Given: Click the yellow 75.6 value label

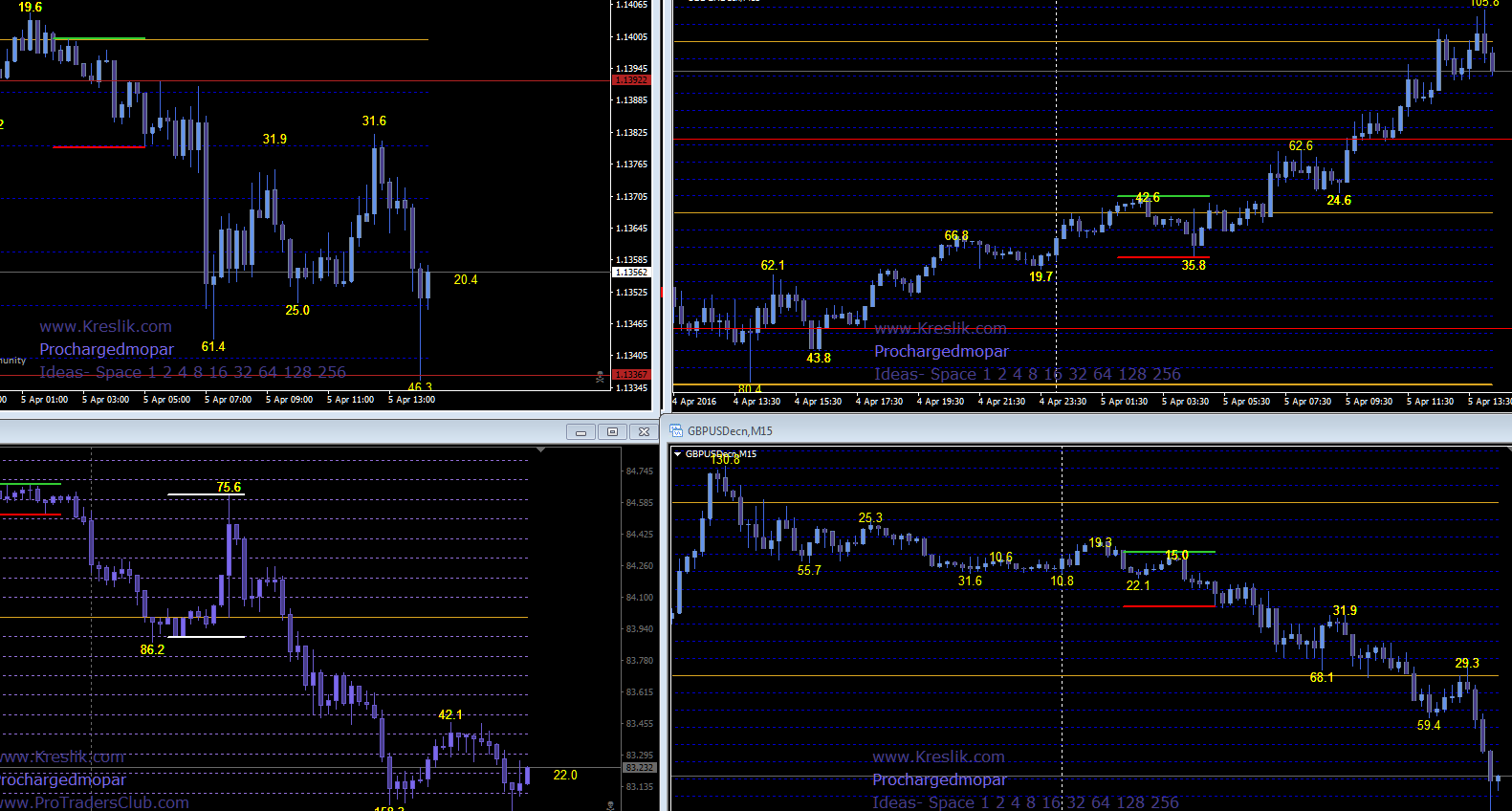Looking at the screenshot, I should click(x=229, y=488).
